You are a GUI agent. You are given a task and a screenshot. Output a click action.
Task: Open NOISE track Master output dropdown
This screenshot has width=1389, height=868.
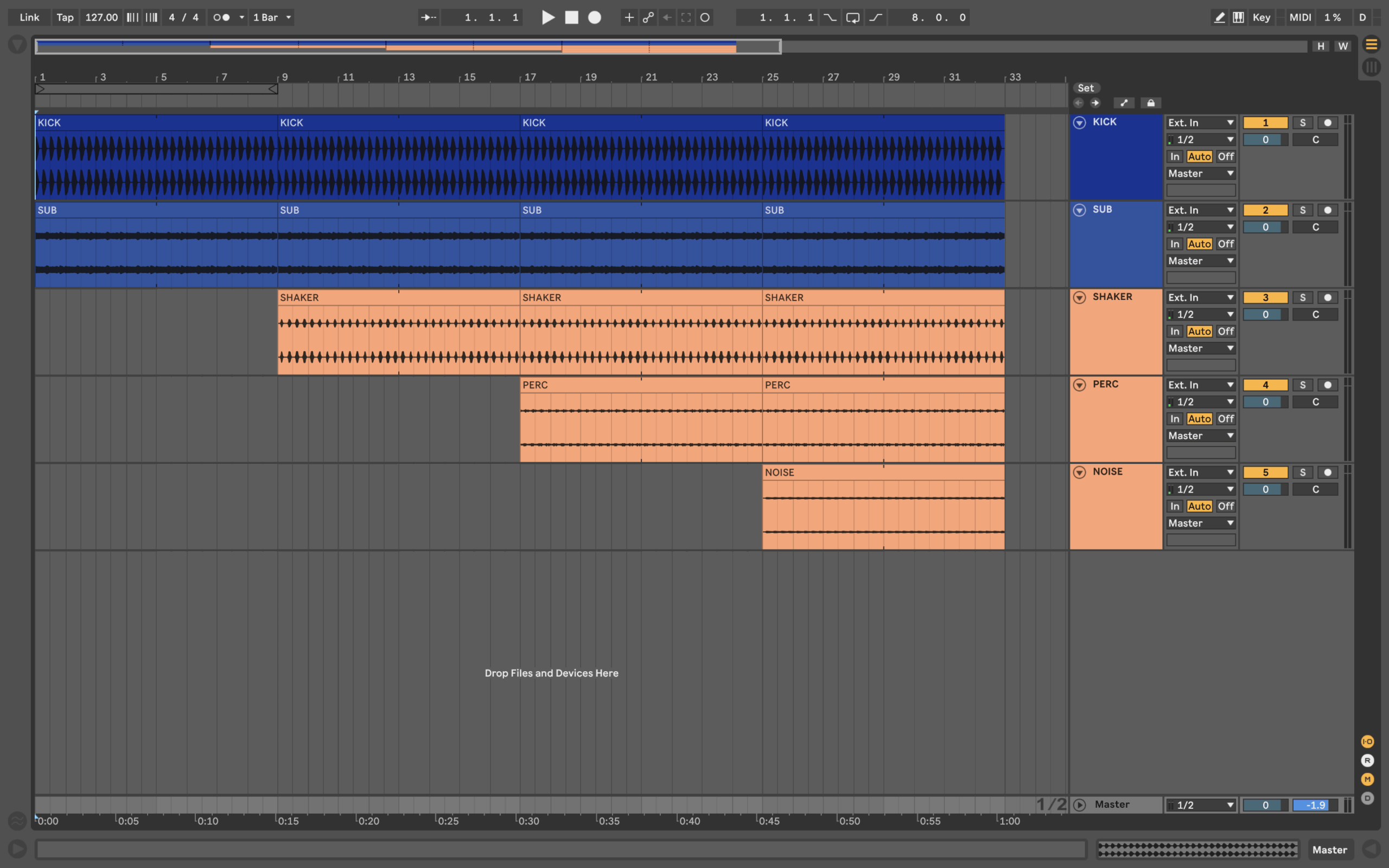1200,523
